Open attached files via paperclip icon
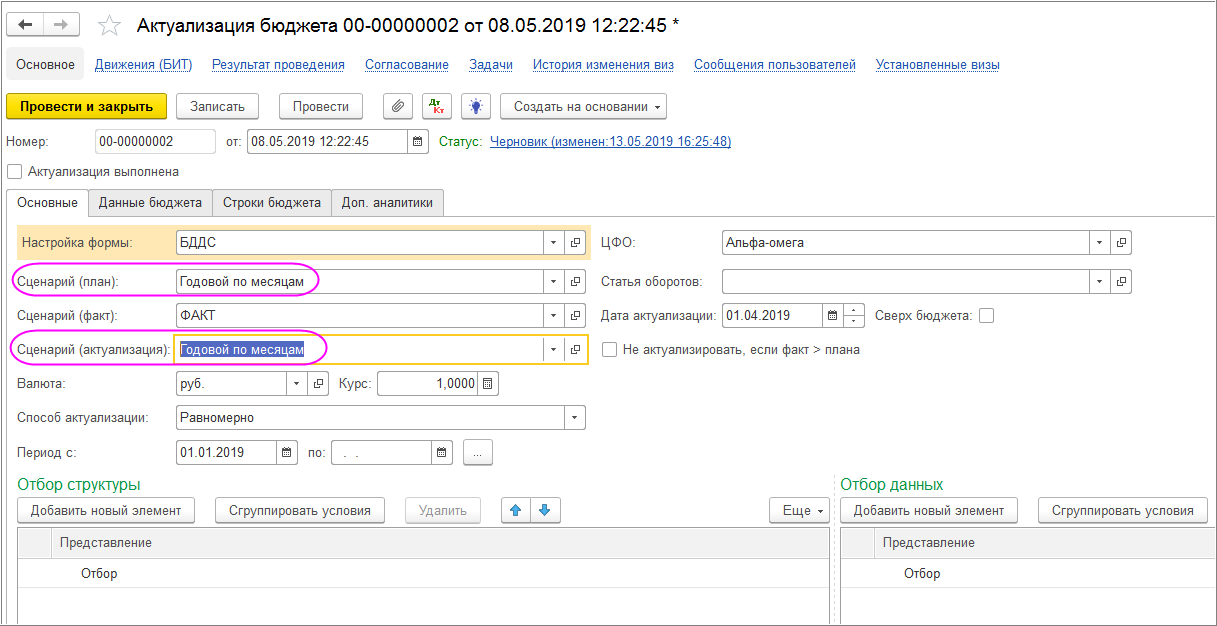The height and width of the screenshot is (626, 1217). tap(398, 107)
